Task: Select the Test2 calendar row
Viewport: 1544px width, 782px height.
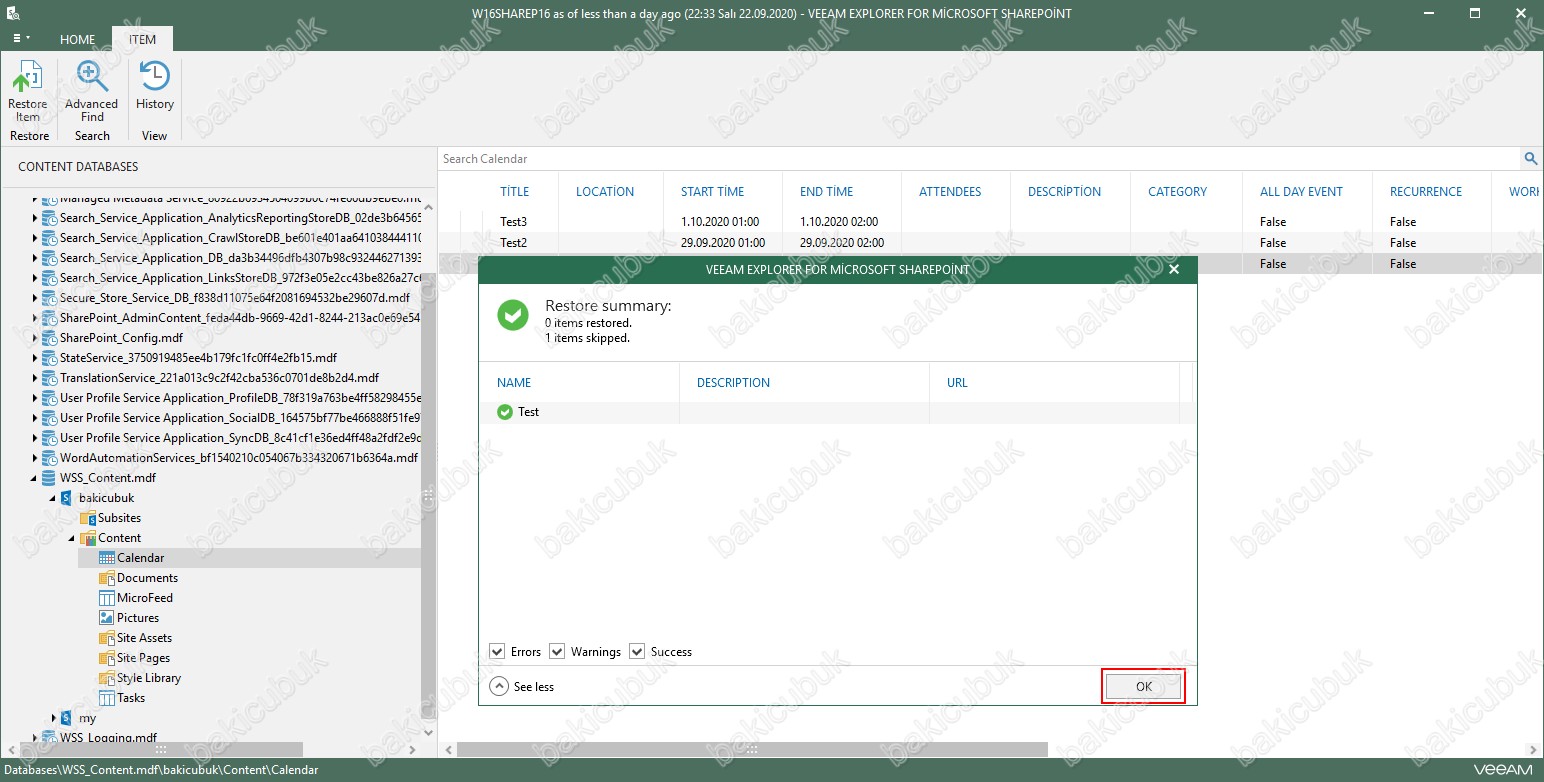Action: coord(990,243)
